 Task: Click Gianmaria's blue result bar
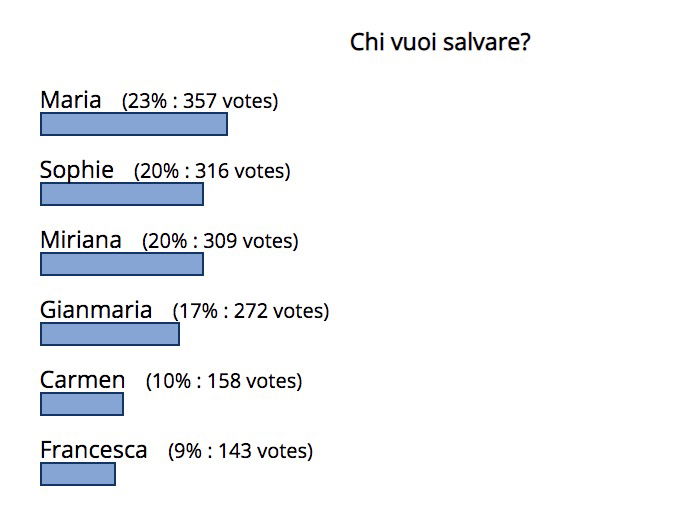coord(110,334)
